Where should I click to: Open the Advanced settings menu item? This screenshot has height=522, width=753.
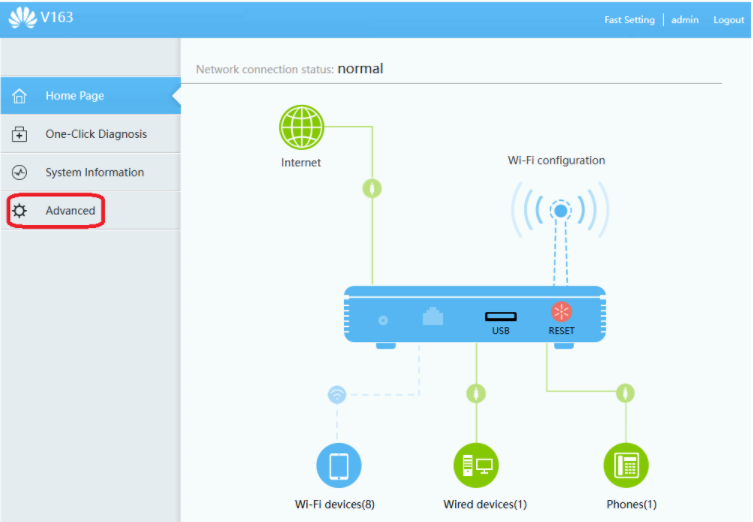point(91,211)
